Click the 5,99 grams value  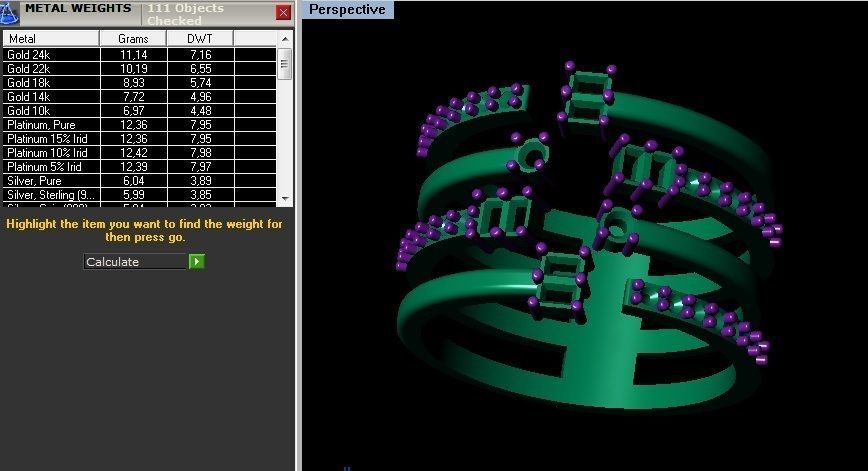coord(133,195)
